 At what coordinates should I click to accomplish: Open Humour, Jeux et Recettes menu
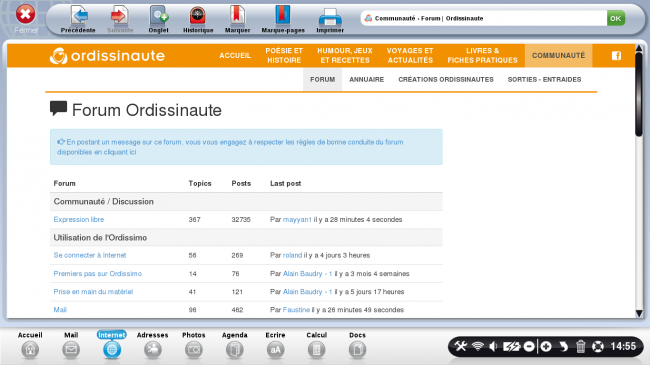tap(345, 56)
